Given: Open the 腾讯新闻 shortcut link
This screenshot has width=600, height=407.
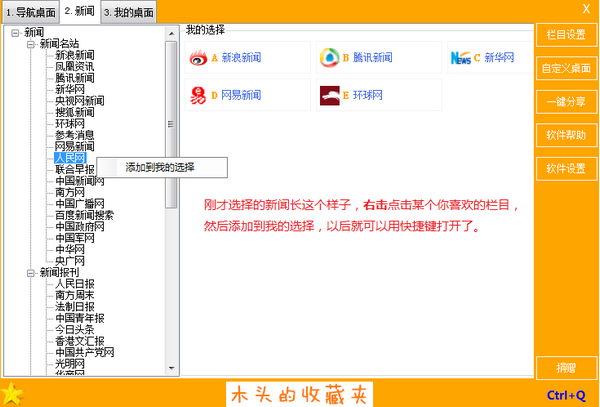Looking at the screenshot, I should (x=373, y=58).
